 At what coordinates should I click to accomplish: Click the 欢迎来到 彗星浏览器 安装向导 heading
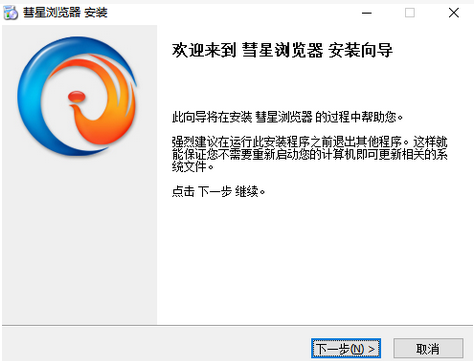(282, 51)
